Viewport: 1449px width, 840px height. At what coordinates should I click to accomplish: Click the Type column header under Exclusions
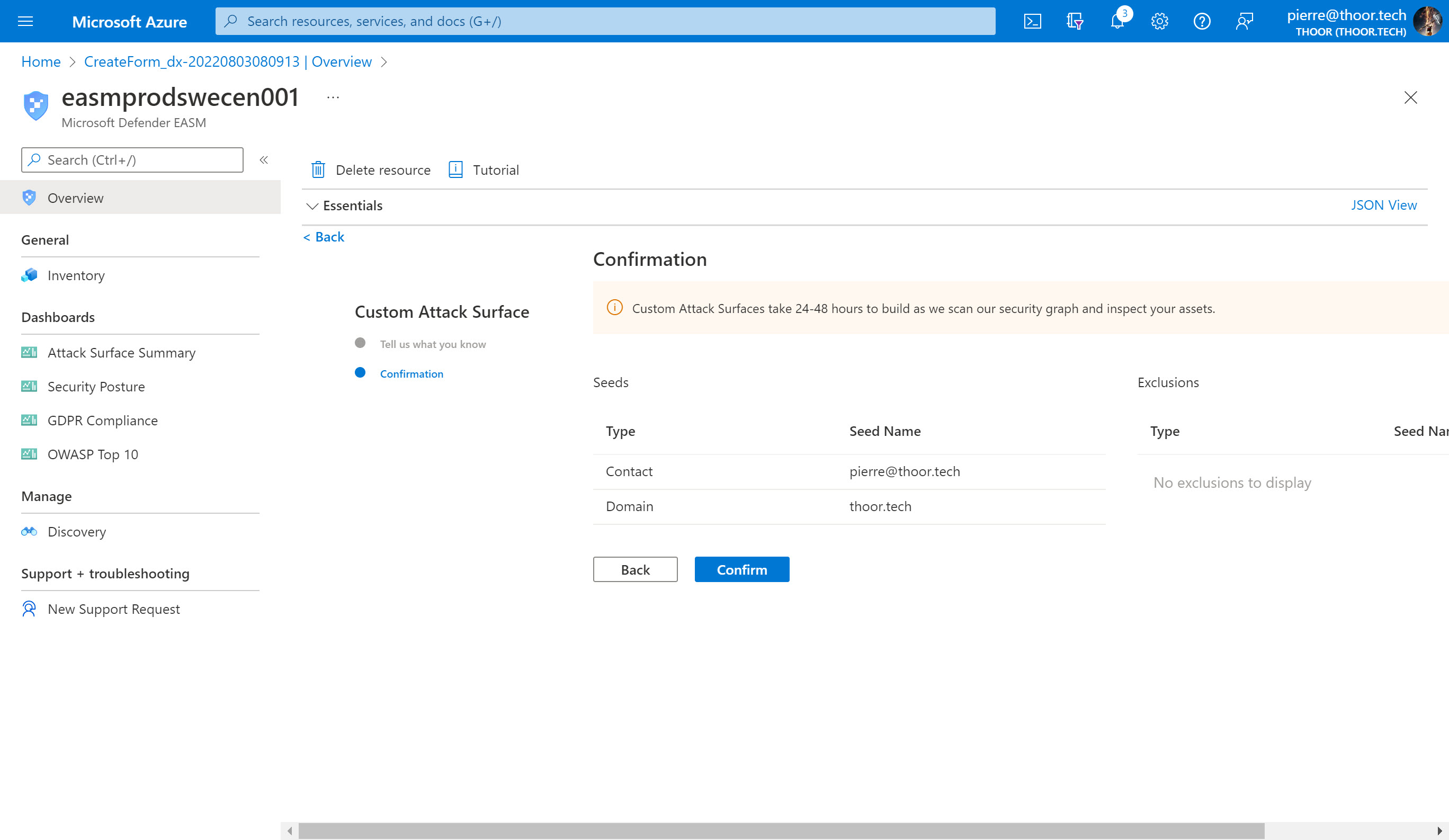click(1165, 431)
